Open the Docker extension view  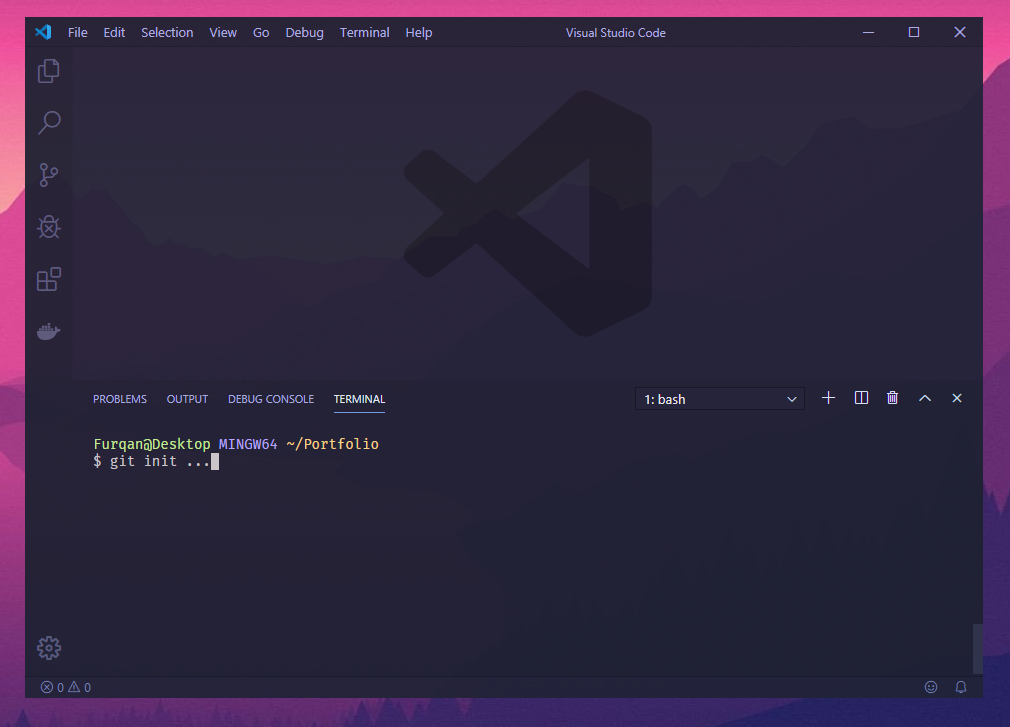coord(48,331)
